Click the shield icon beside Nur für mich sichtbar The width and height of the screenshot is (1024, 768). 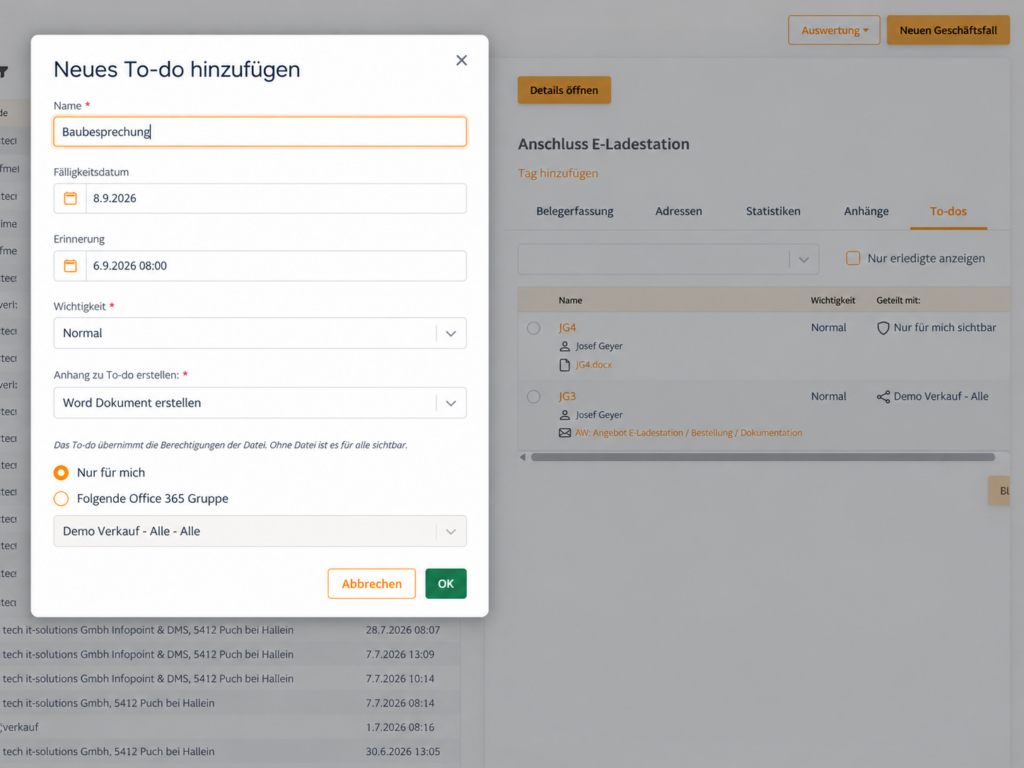(x=883, y=328)
